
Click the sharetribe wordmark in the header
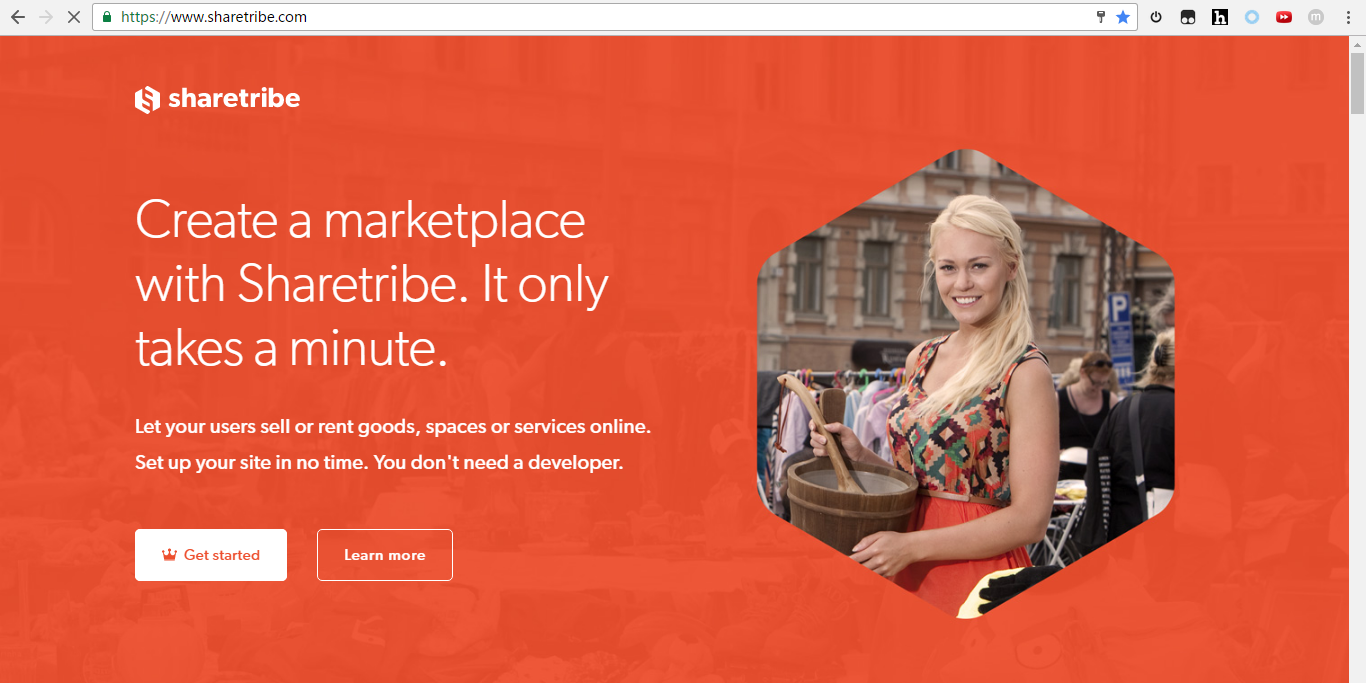(234, 98)
